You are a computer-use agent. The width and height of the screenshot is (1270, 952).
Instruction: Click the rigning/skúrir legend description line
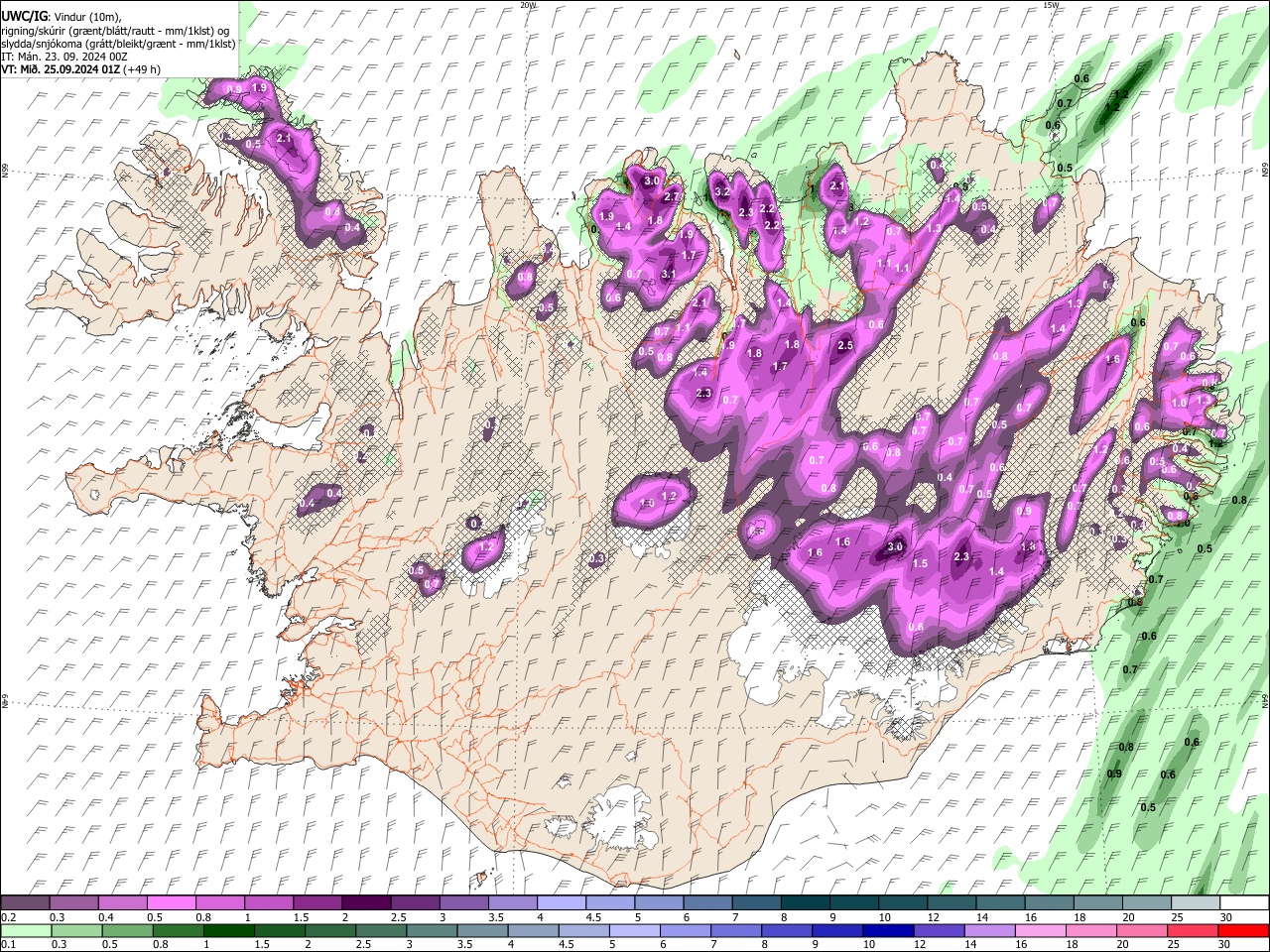tap(117, 31)
